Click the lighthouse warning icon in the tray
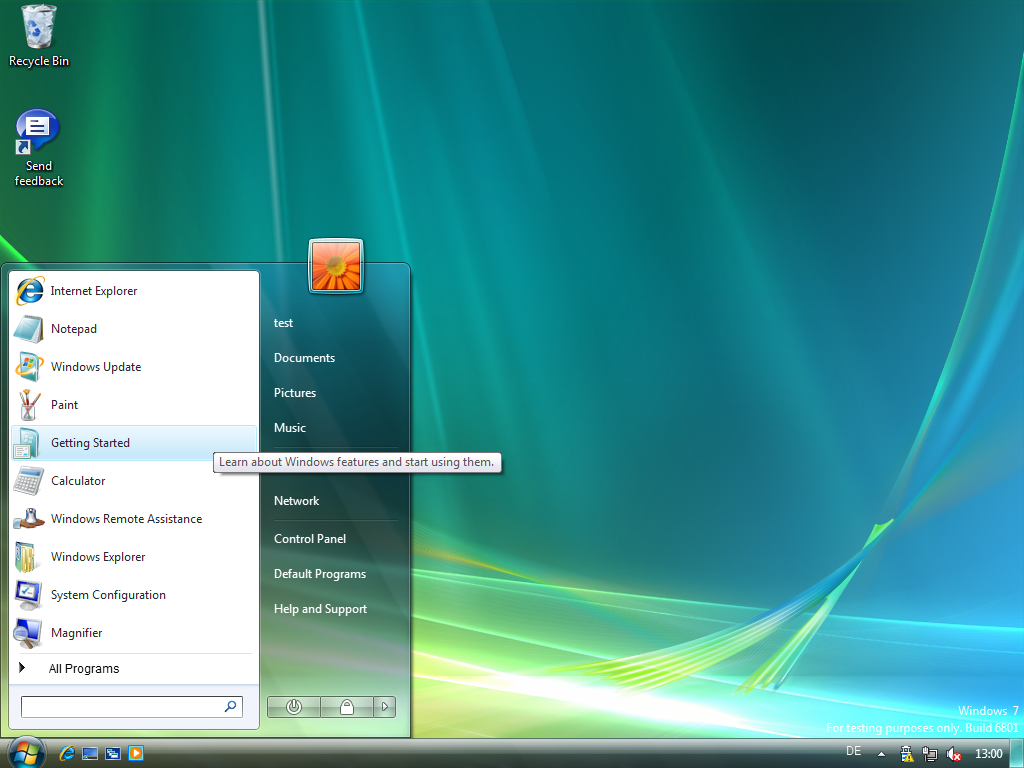Viewport: 1024px width, 768px height. click(906, 754)
